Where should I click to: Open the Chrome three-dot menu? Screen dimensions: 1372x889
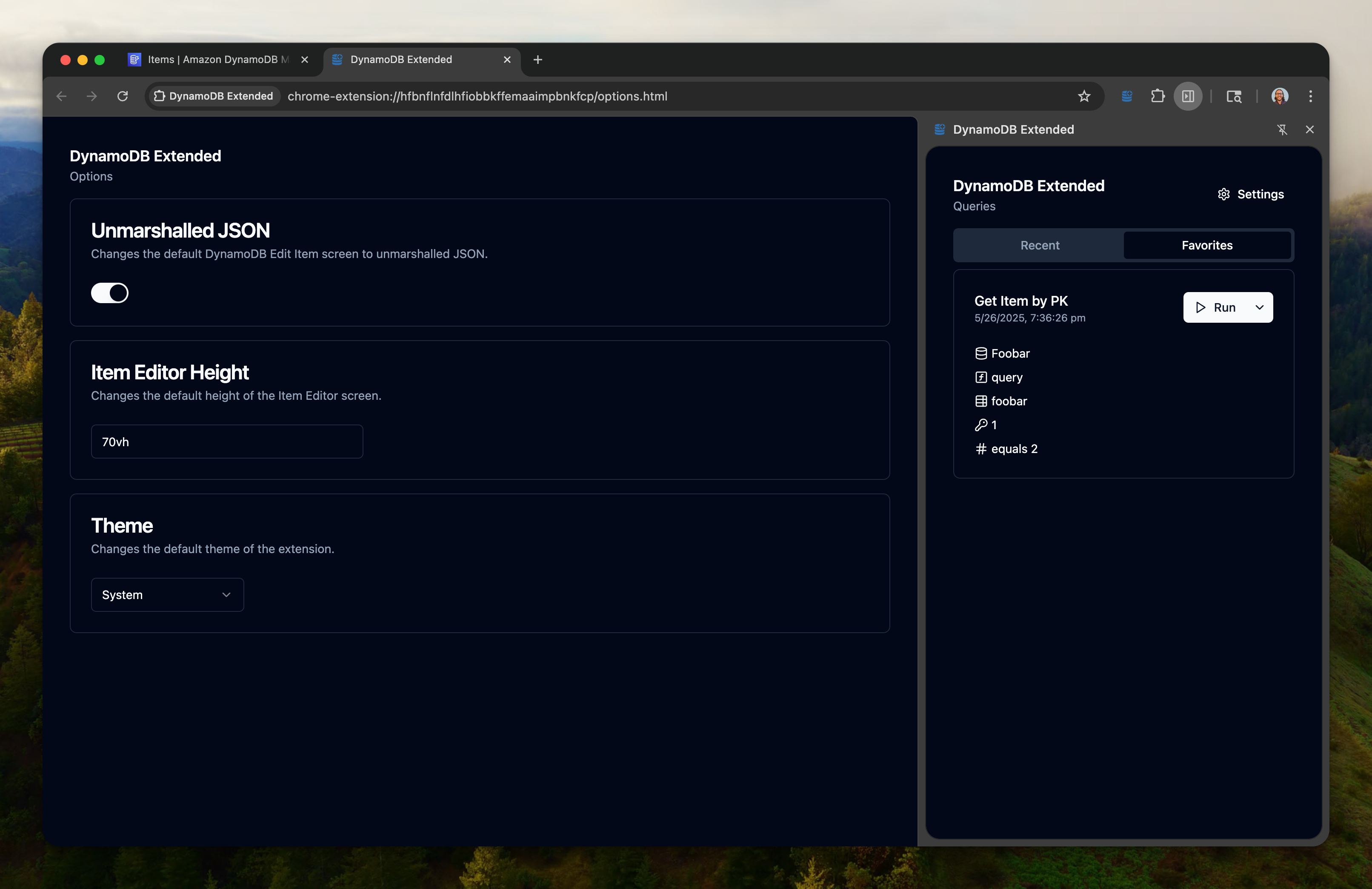point(1310,96)
